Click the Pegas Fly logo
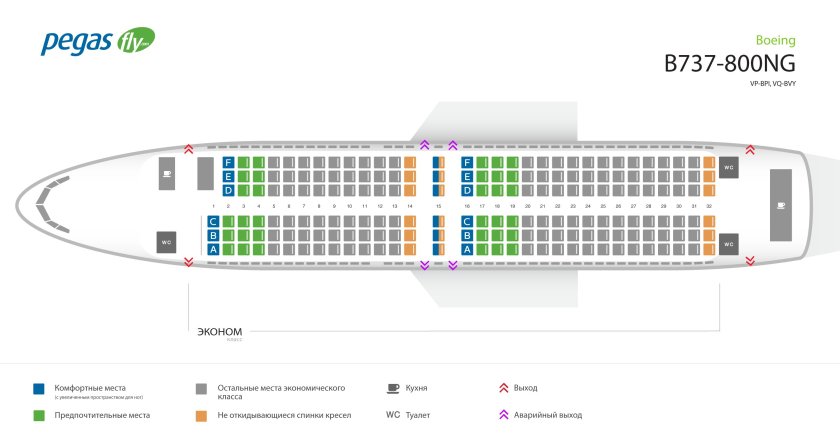The height and width of the screenshot is (444, 840). [x=97, y=43]
